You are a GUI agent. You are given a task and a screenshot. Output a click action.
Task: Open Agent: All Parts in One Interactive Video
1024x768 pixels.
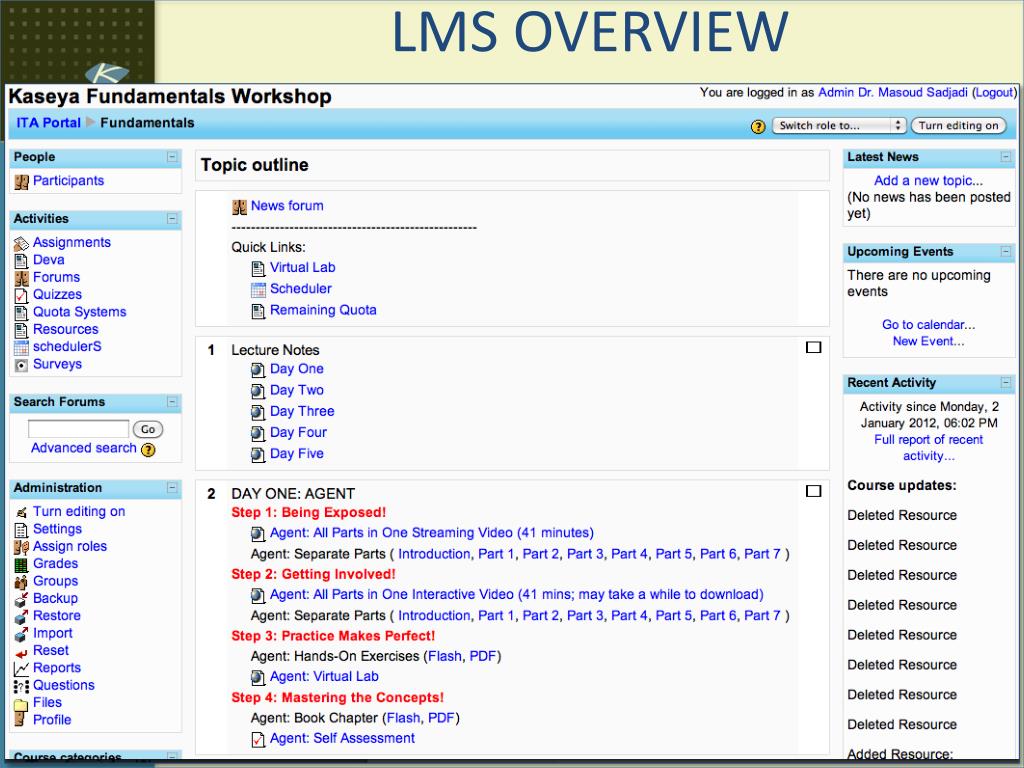click(517, 594)
